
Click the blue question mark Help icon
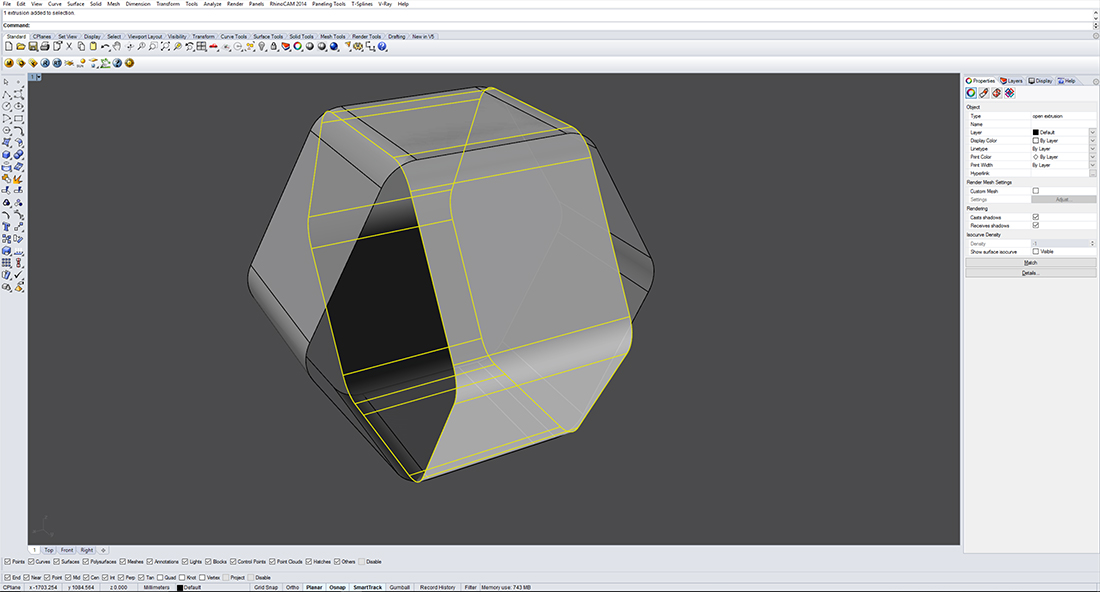(x=382, y=46)
